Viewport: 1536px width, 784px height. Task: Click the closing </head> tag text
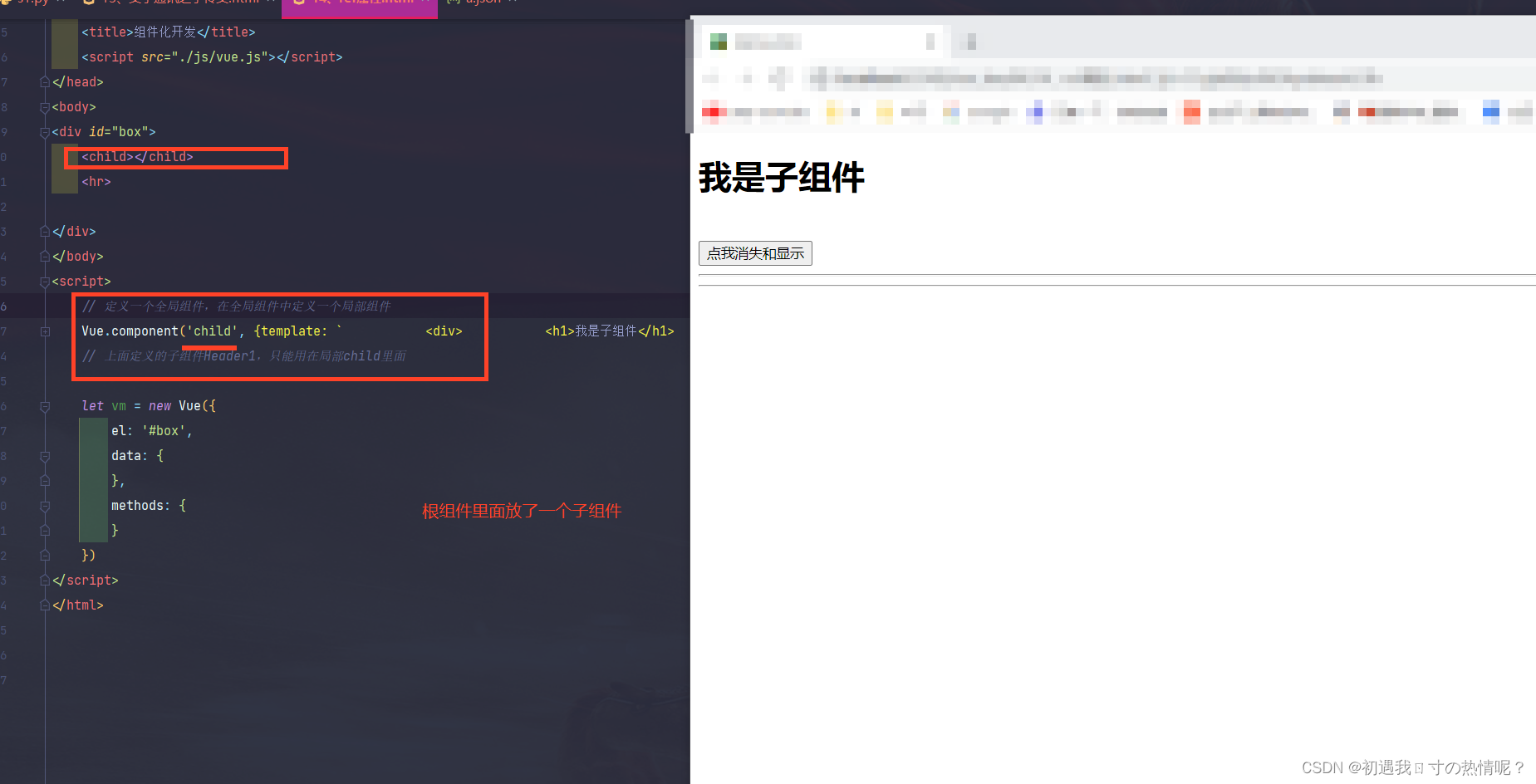[x=78, y=81]
